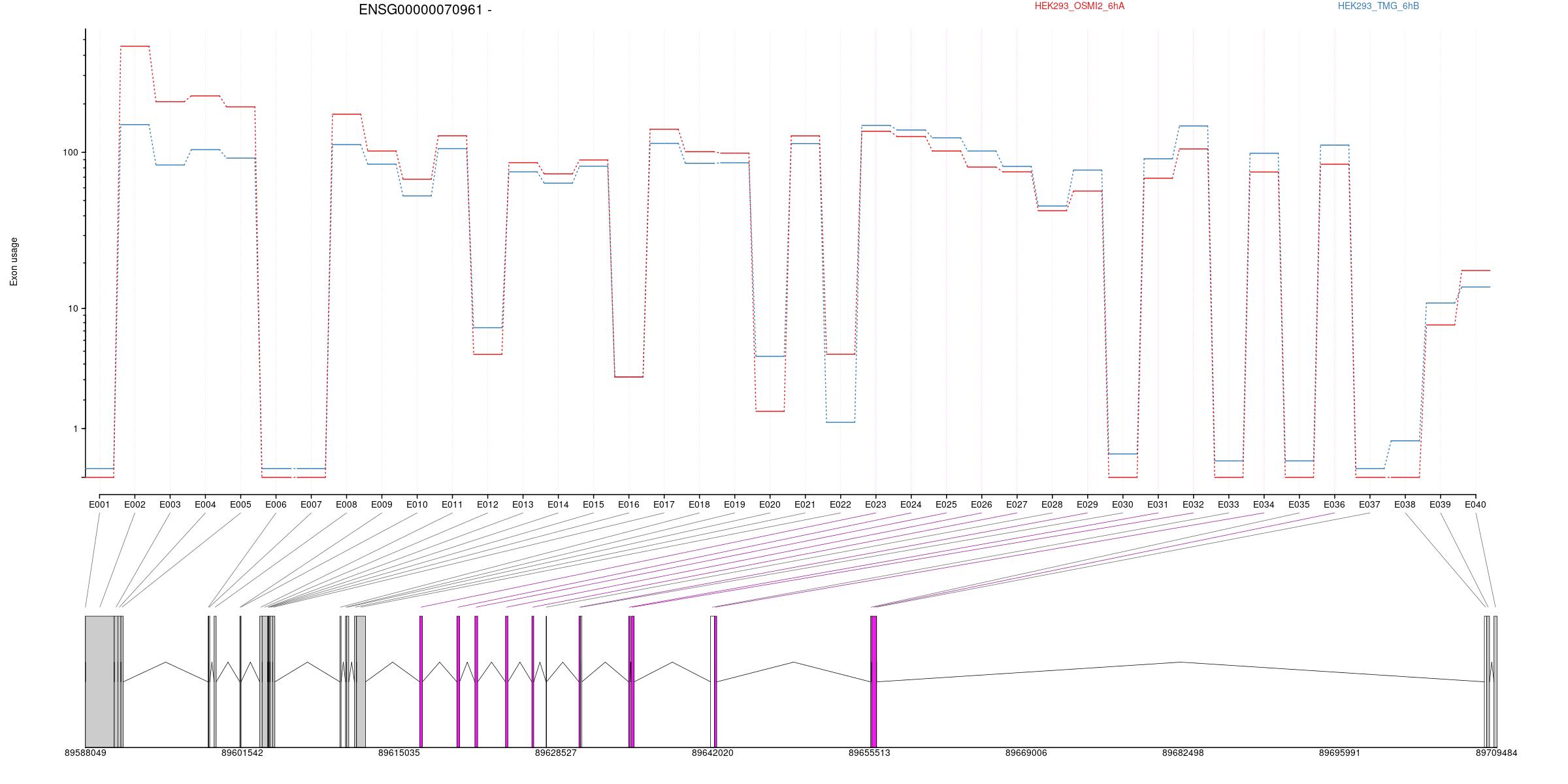Click y-axis tick label 10
Screen dimensions: 1568x784
click(73, 308)
